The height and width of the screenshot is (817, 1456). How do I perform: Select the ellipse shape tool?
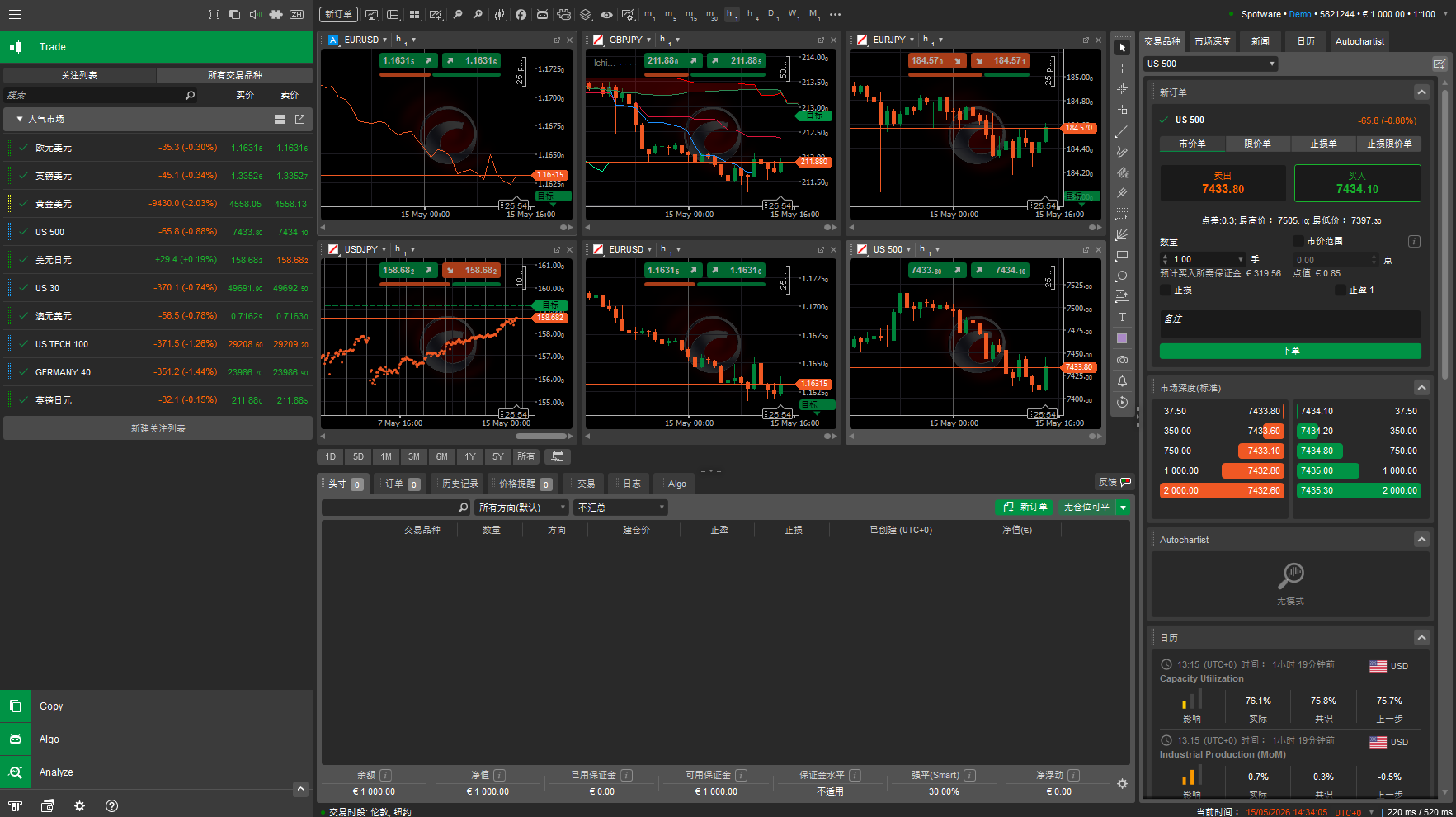click(x=1122, y=276)
